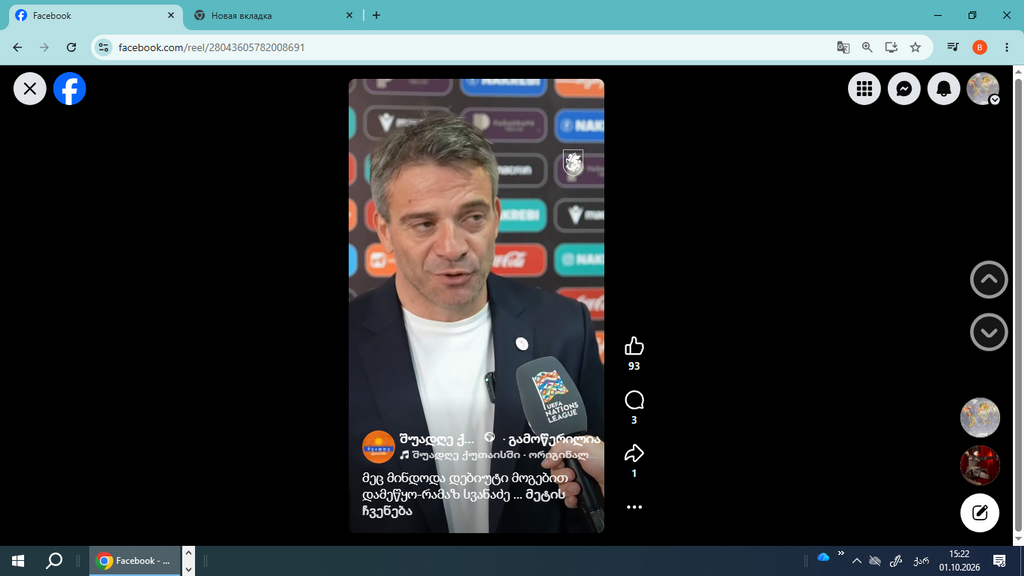
Task: Show hidden tray icons chevron
Action: point(857,561)
